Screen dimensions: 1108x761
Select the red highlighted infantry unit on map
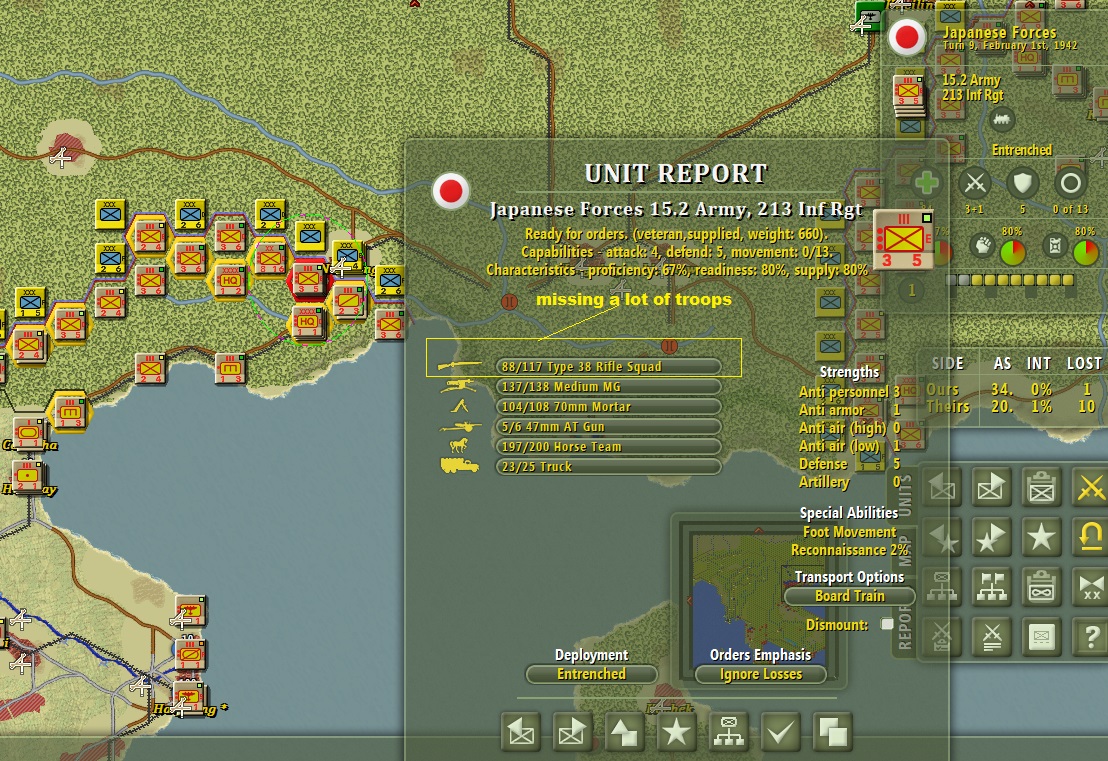(308, 278)
